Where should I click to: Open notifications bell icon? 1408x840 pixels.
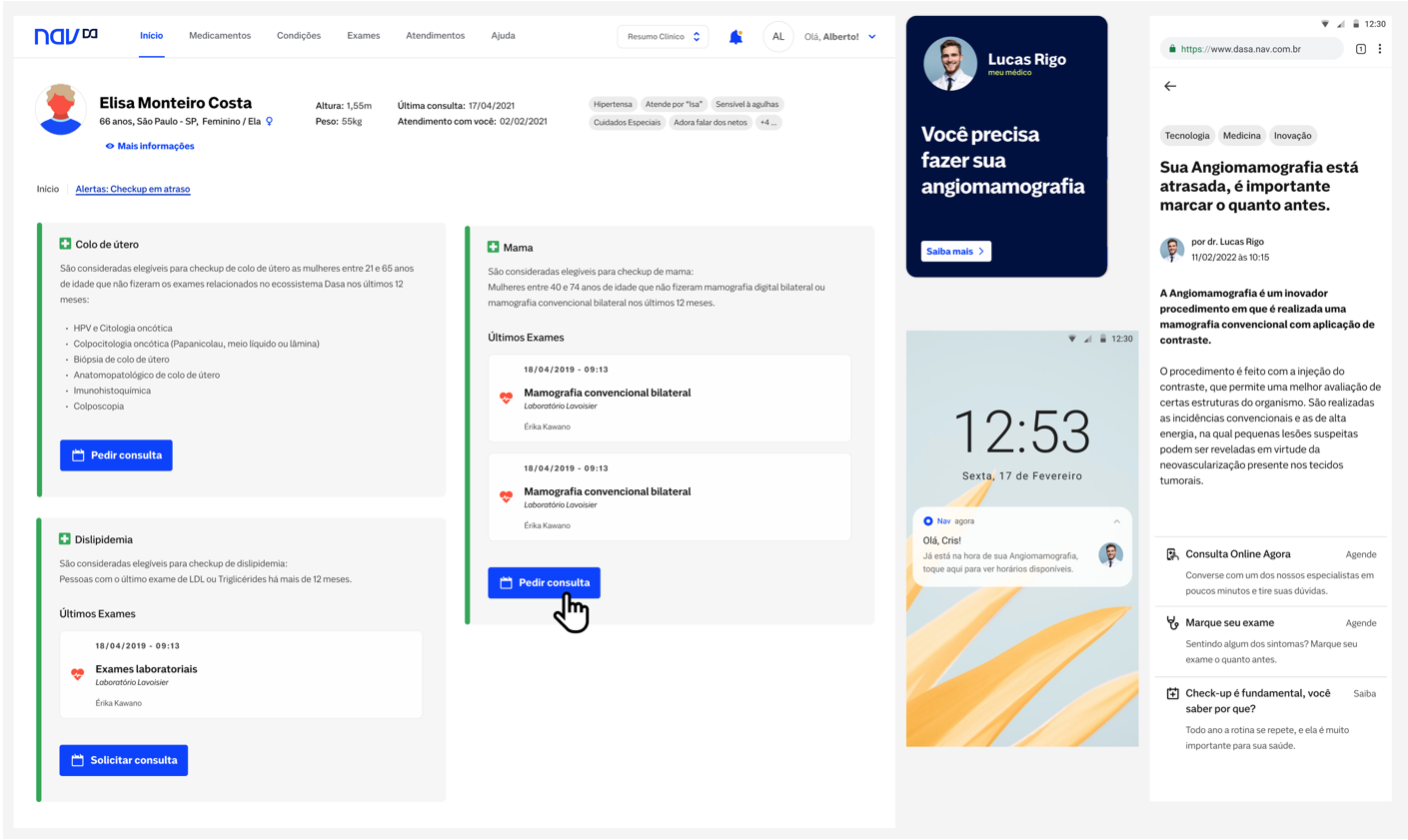(x=736, y=37)
